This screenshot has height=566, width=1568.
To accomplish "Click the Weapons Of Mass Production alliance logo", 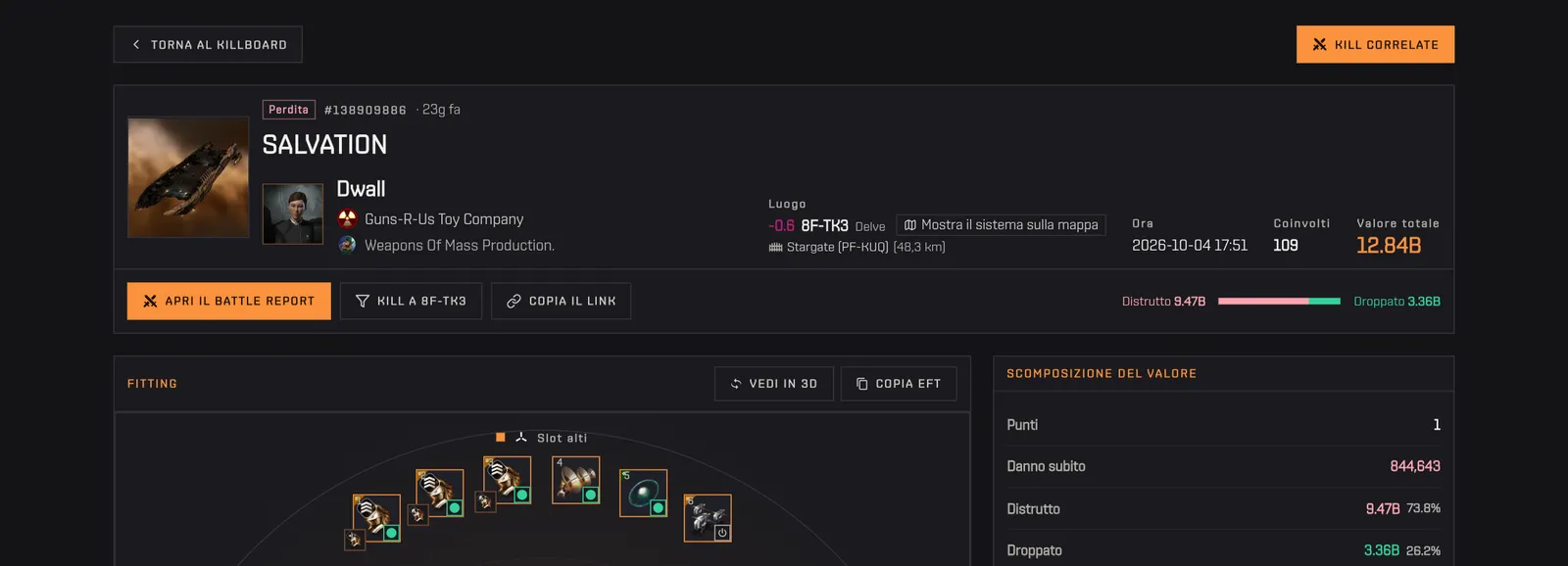I will [347, 245].
